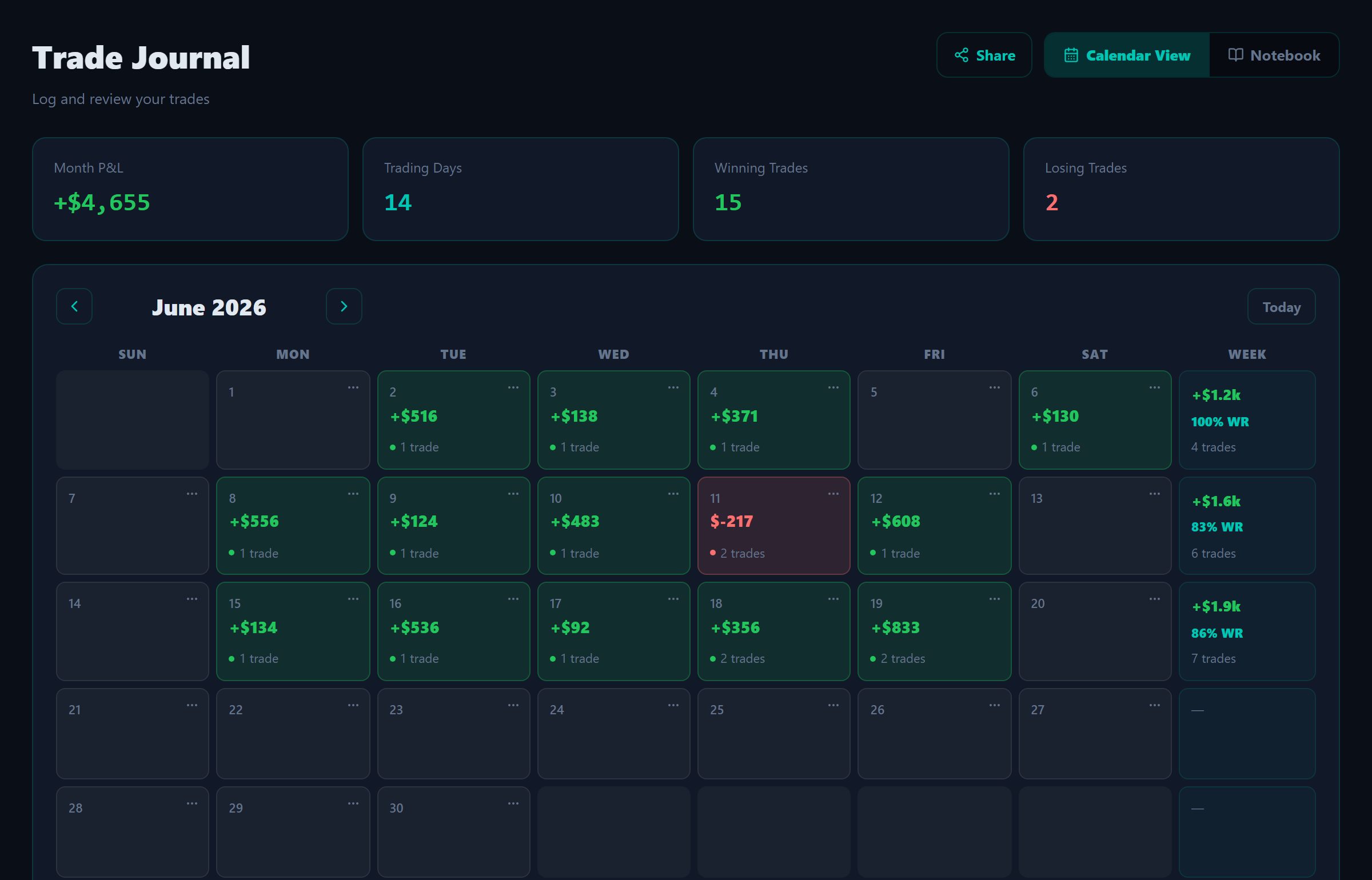This screenshot has height=880, width=1372.
Task: Click the Month P&L card
Action: (x=190, y=189)
